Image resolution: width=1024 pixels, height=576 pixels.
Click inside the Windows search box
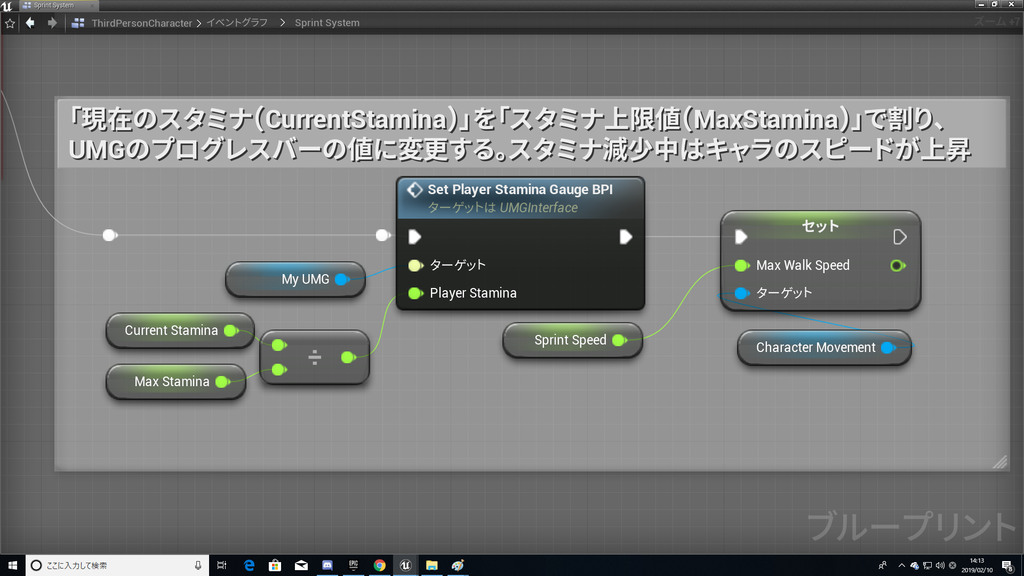point(110,565)
